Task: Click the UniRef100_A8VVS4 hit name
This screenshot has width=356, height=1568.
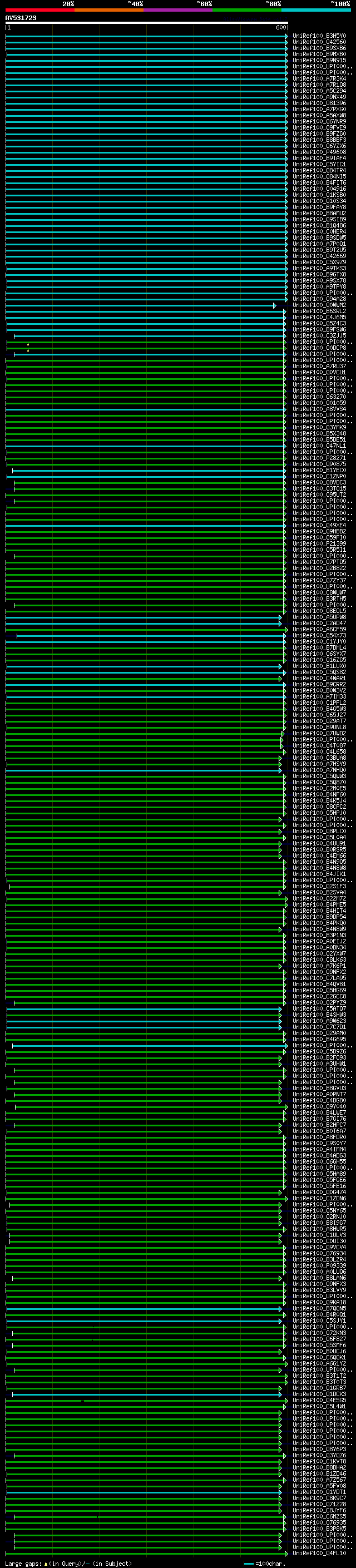Action: (319, 409)
